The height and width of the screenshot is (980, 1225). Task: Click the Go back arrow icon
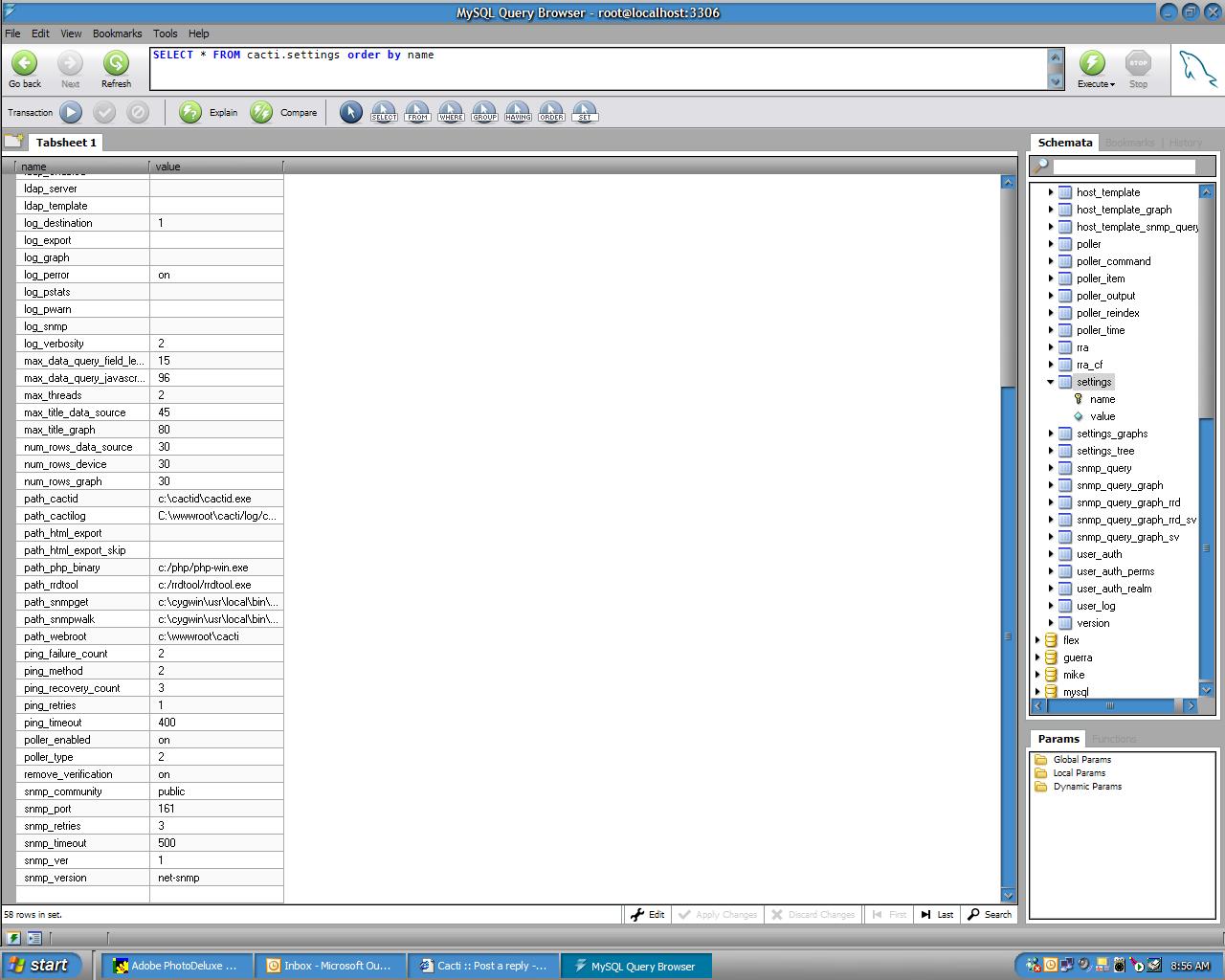pyautogui.click(x=25, y=63)
